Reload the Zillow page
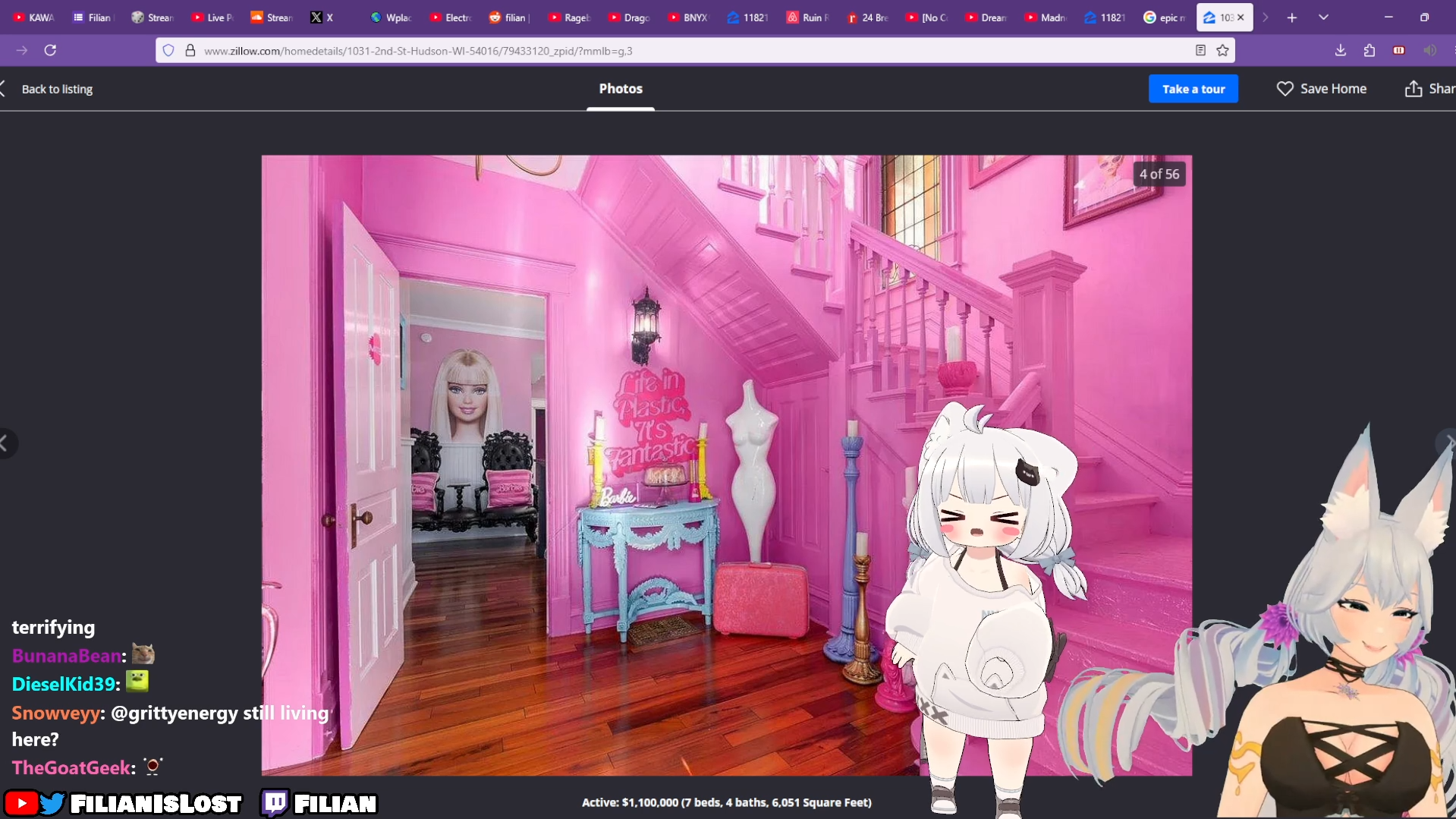Image resolution: width=1456 pixels, height=819 pixels. point(50,50)
